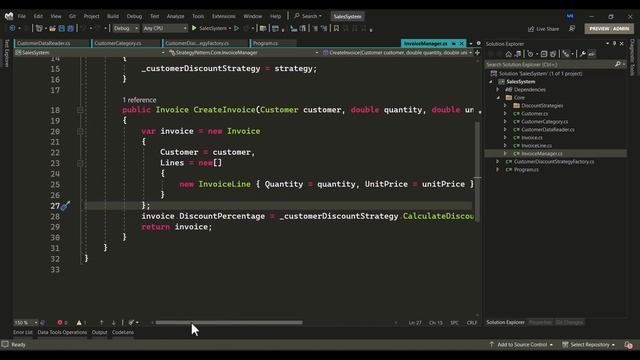Start debugging with green play SalesSystem
The height and width of the screenshot is (360, 640).
[211, 28]
